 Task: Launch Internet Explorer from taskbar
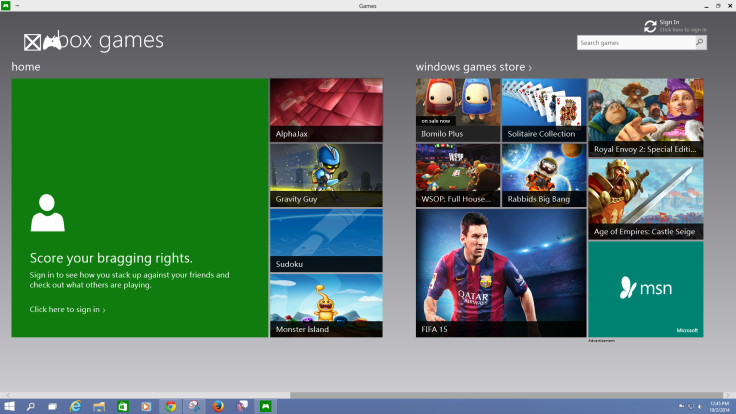coord(75,406)
